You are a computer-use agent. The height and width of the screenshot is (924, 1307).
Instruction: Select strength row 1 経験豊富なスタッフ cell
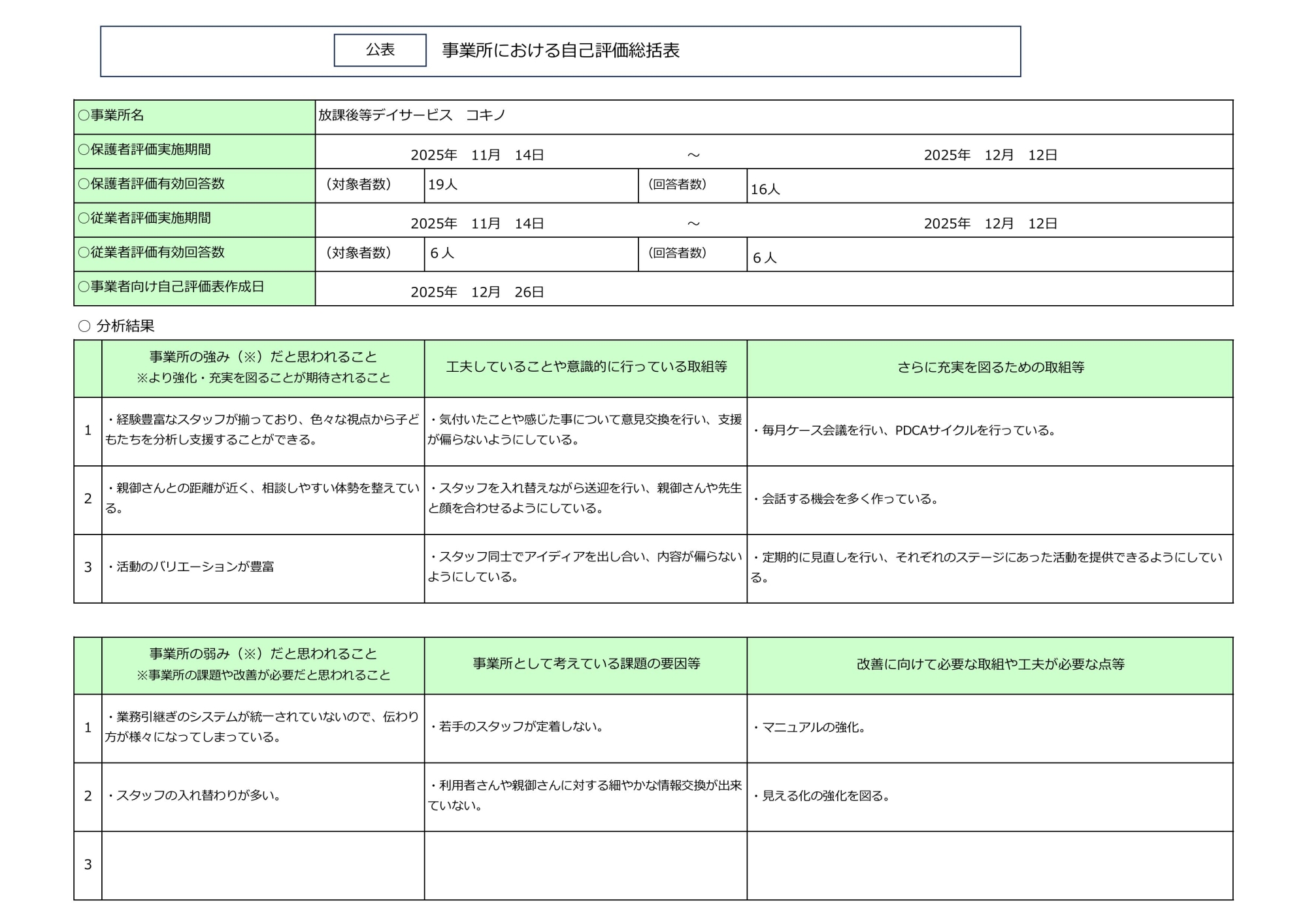point(263,430)
